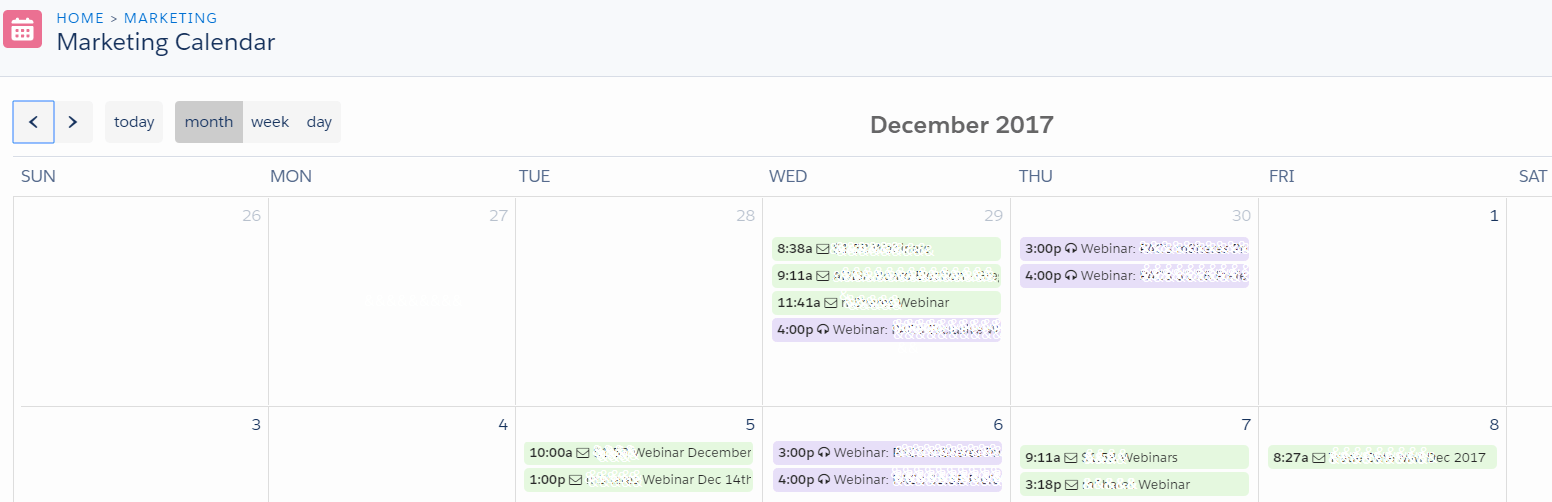1552x502 pixels.
Task: Click the SUN column header
Action: pyautogui.click(x=38, y=177)
